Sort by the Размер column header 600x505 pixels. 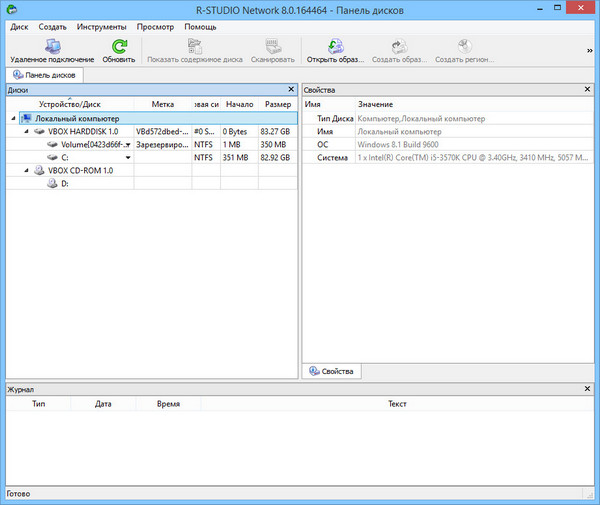[x=277, y=104]
